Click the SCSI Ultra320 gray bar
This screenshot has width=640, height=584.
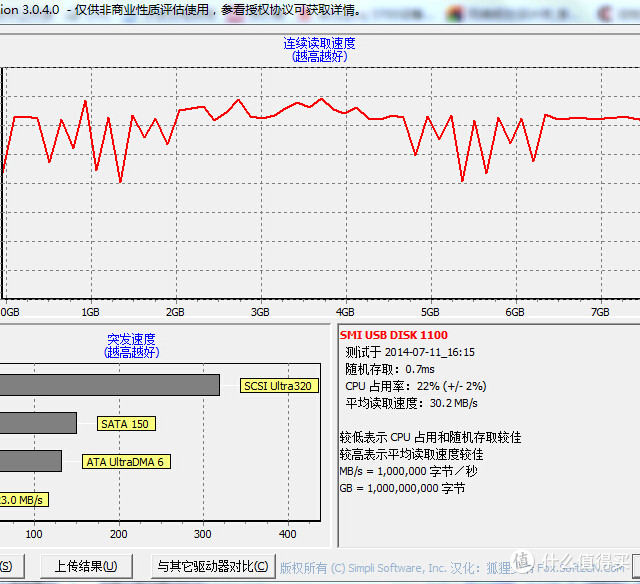pyautogui.click(x=109, y=385)
